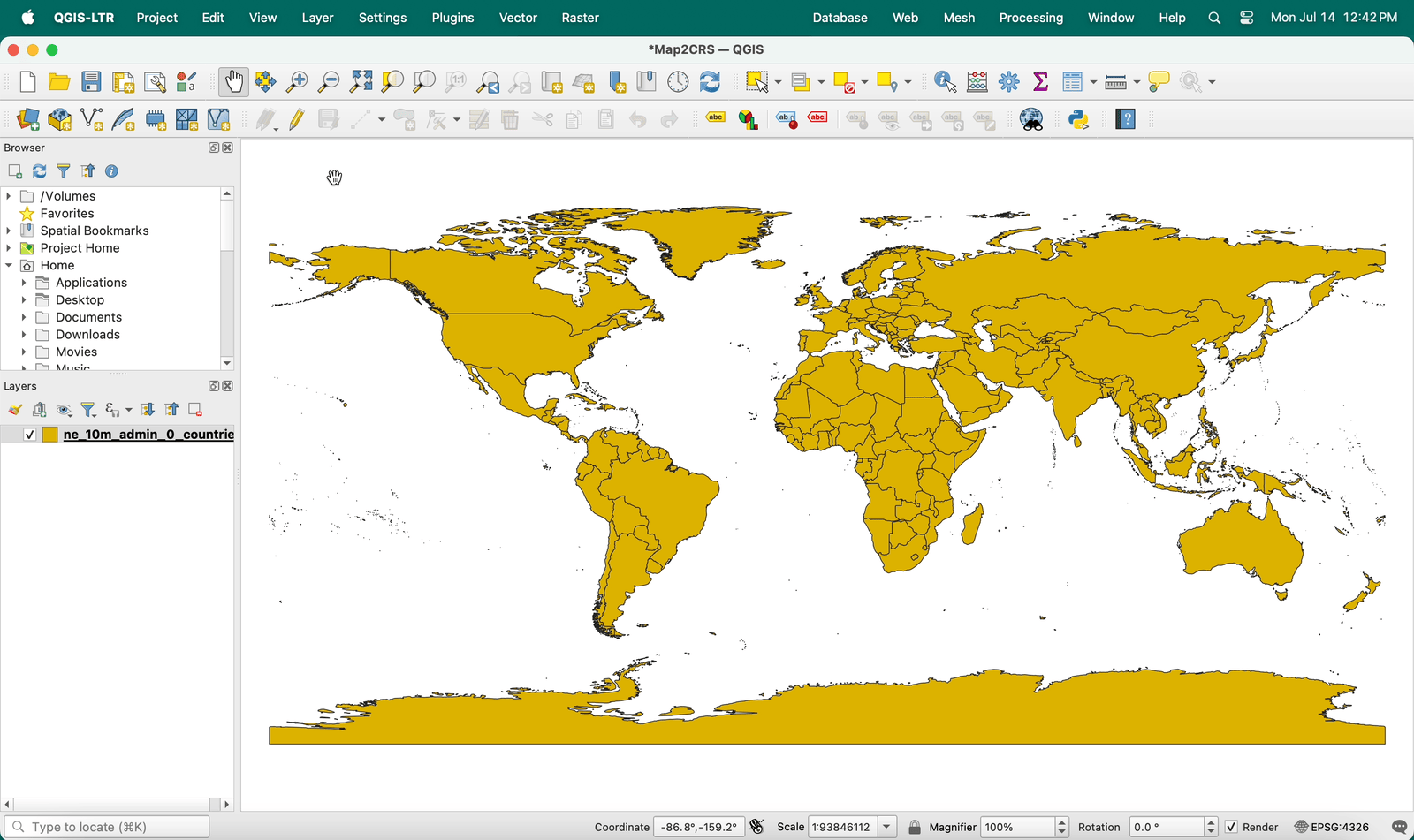Expand the Documents folder
The width and height of the screenshot is (1414, 840).
24,317
